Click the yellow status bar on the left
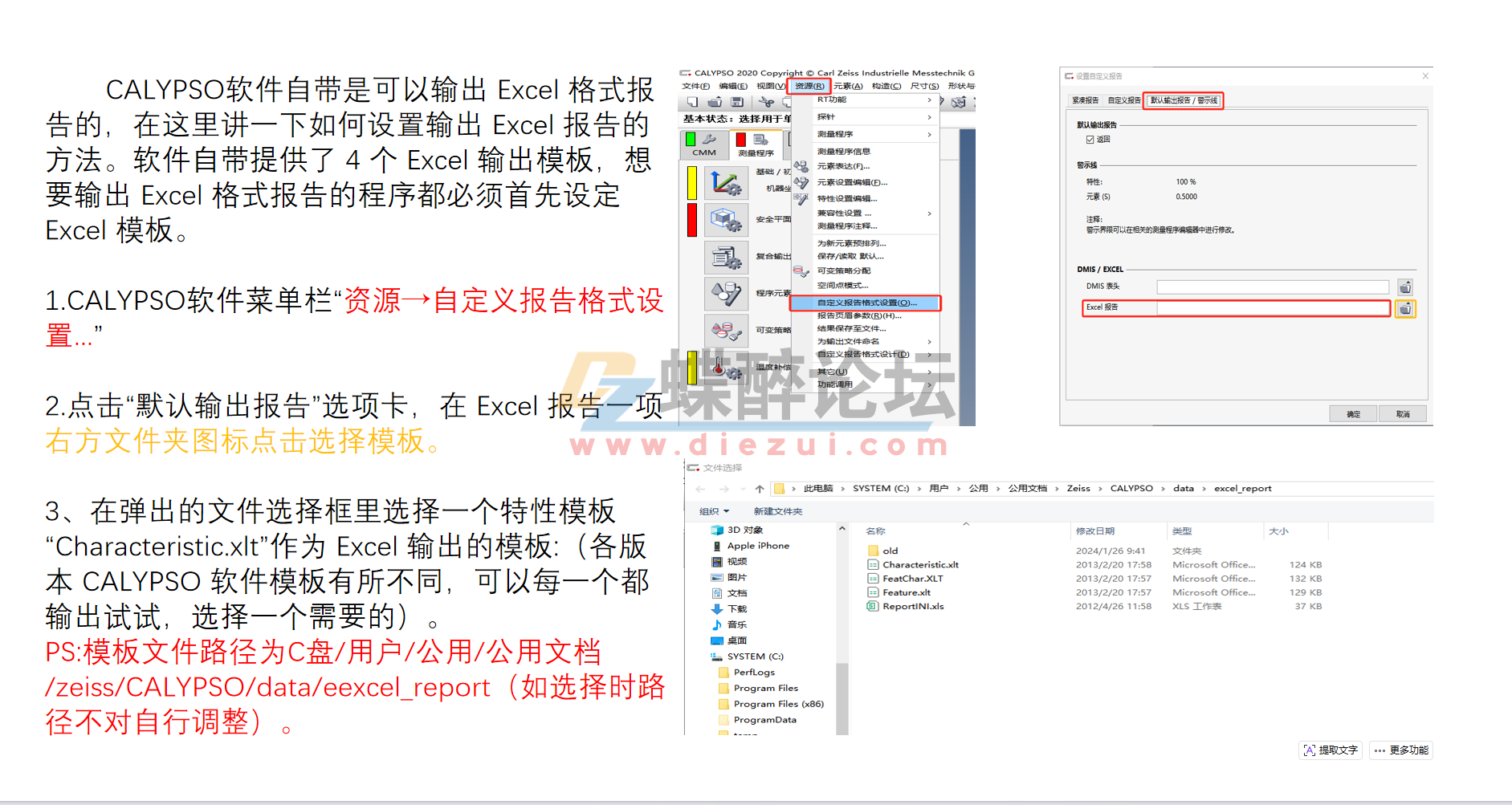The width and height of the screenshot is (1512, 805). pyautogui.click(x=692, y=182)
